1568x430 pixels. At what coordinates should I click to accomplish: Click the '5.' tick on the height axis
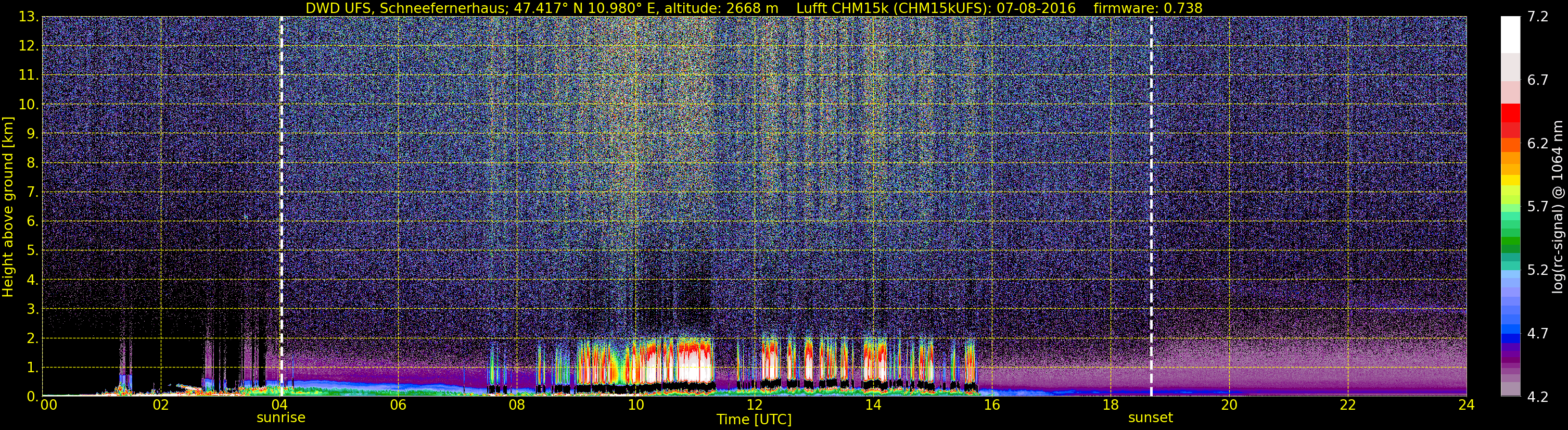tap(32, 250)
